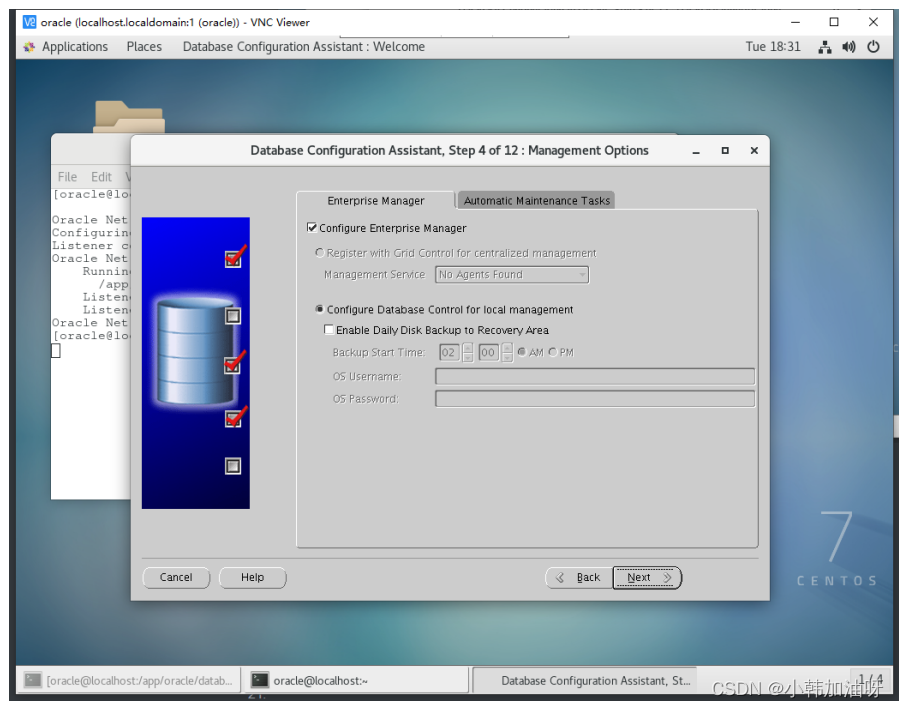
Task: Increase backup start hour spinner
Action: tap(468, 348)
